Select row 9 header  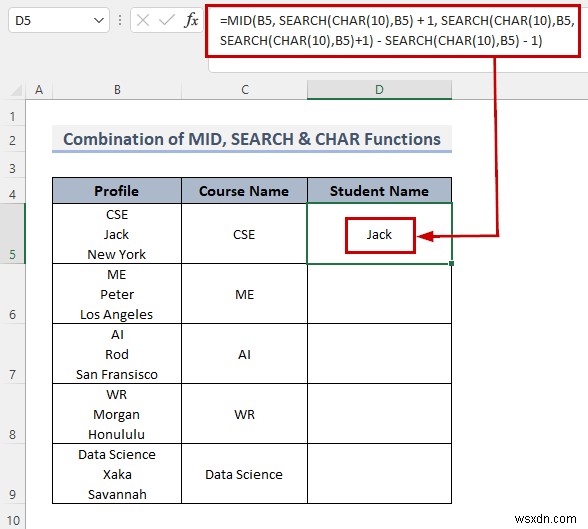tap(12, 474)
